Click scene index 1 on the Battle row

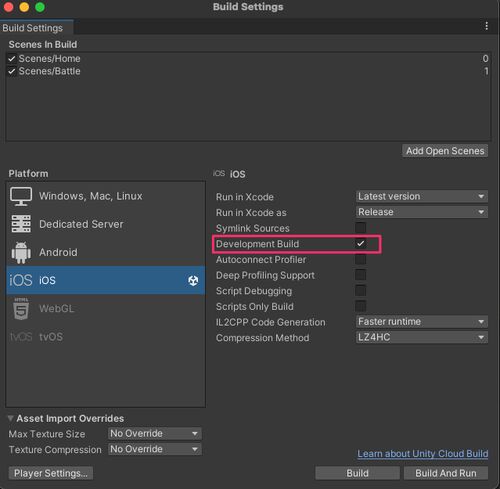tap(486, 71)
